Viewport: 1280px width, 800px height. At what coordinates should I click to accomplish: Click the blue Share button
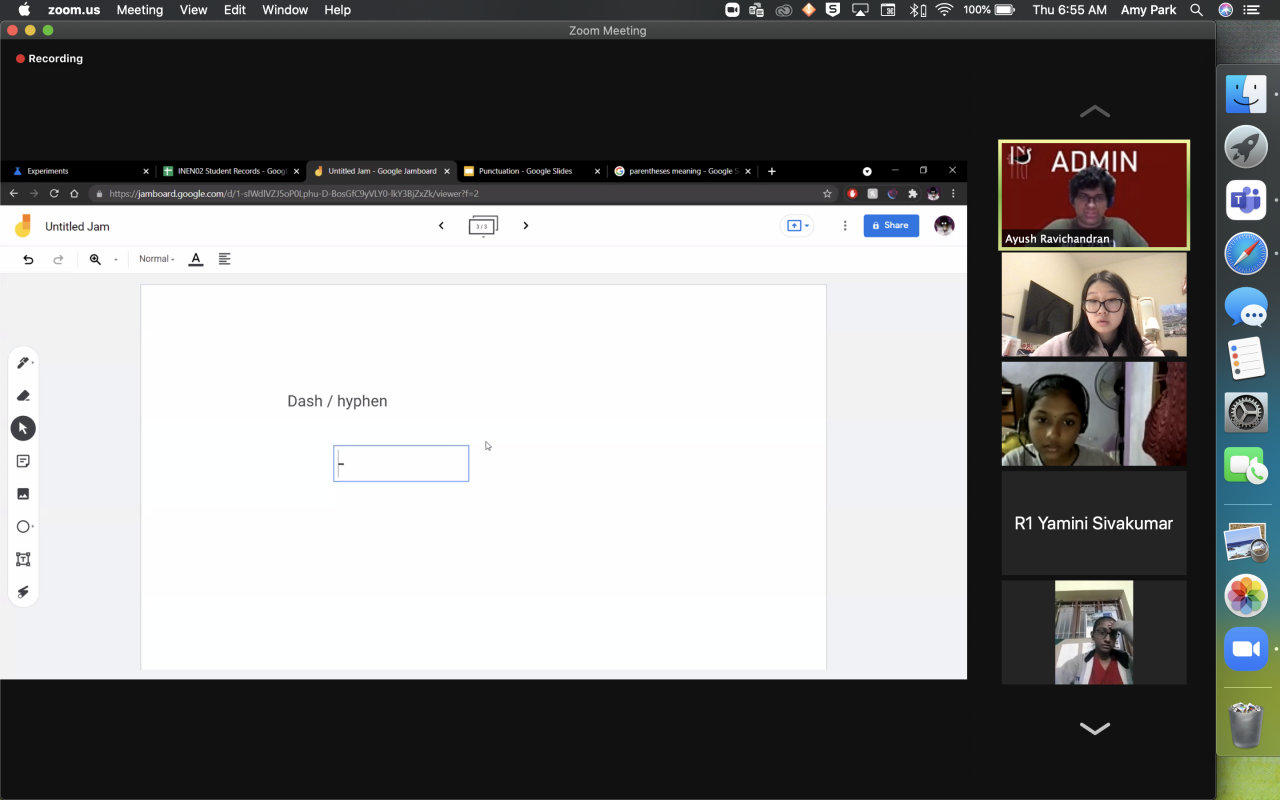(x=891, y=226)
